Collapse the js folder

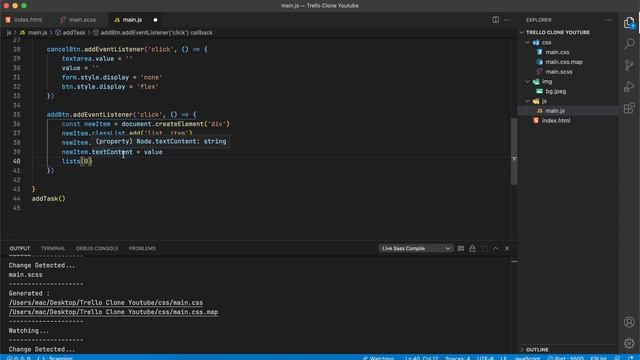pos(544,101)
